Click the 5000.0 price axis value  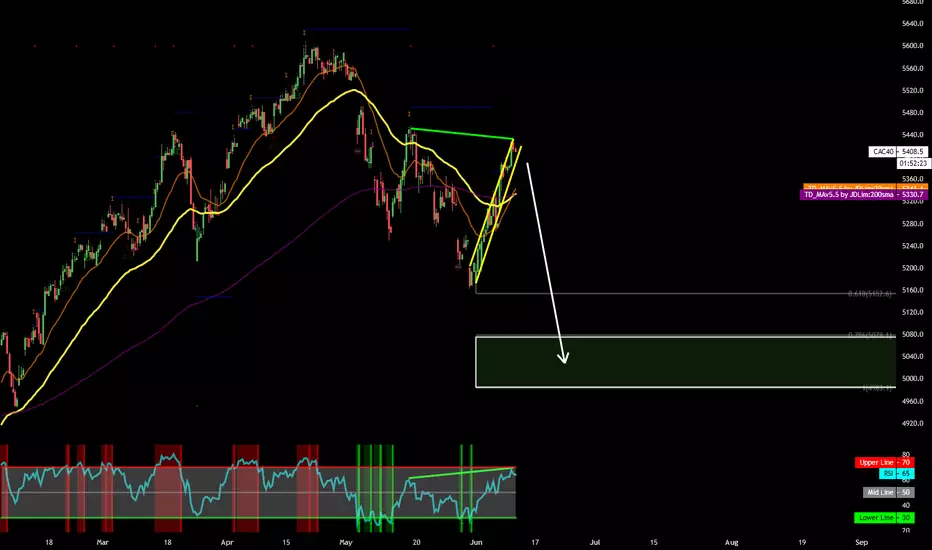[x=912, y=379]
